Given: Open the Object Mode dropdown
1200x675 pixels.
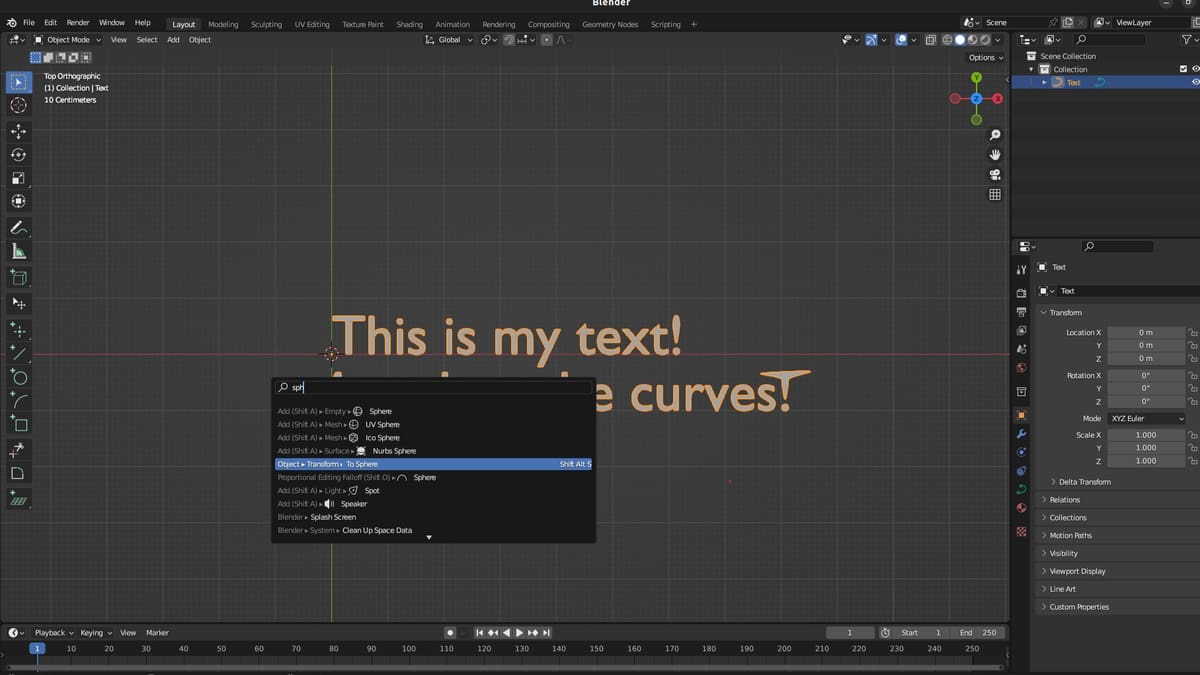Looking at the screenshot, I should (68, 40).
